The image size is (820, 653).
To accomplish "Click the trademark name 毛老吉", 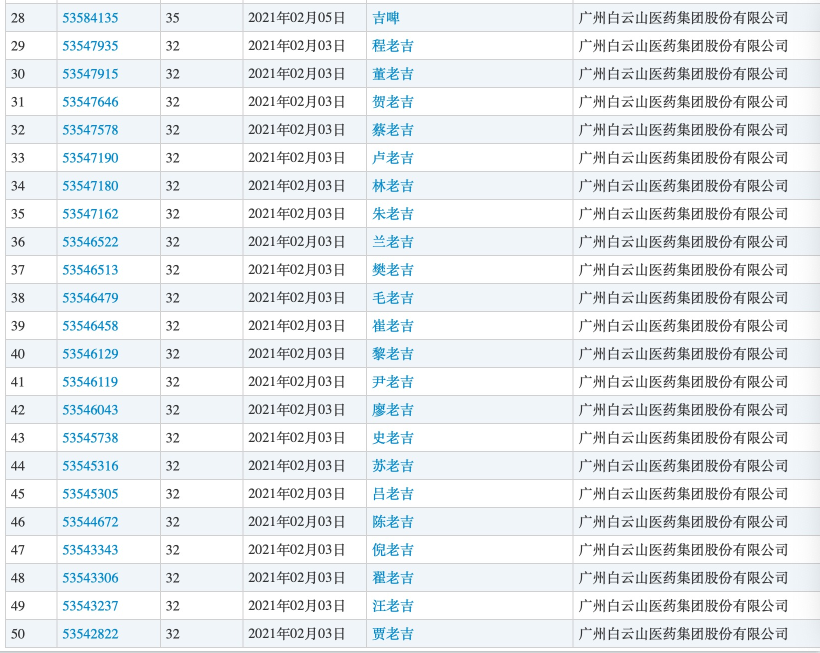I will click(393, 298).
